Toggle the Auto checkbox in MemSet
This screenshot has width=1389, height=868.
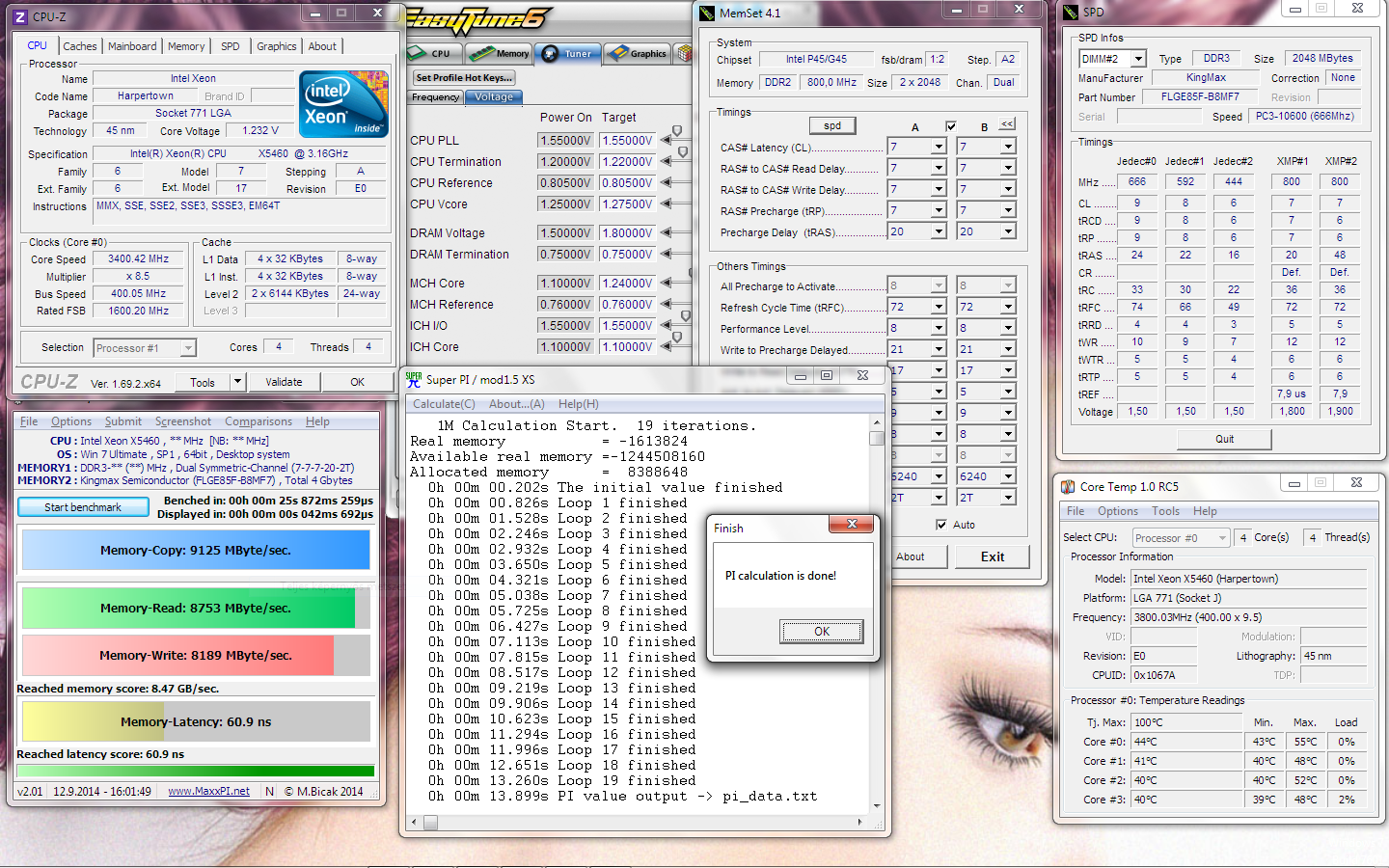941,525
